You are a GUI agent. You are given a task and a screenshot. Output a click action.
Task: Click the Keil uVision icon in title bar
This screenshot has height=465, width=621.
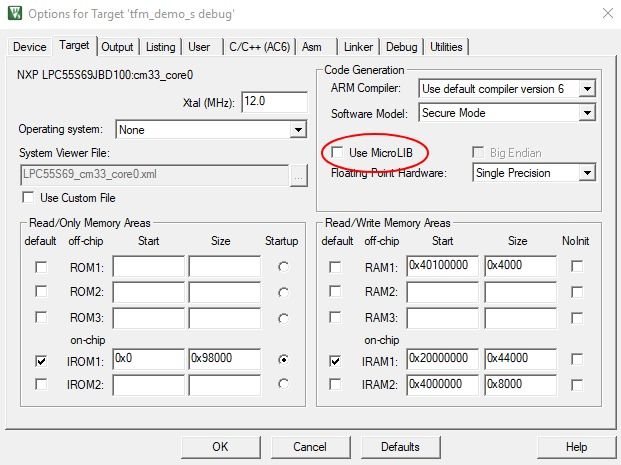point(15,13)
